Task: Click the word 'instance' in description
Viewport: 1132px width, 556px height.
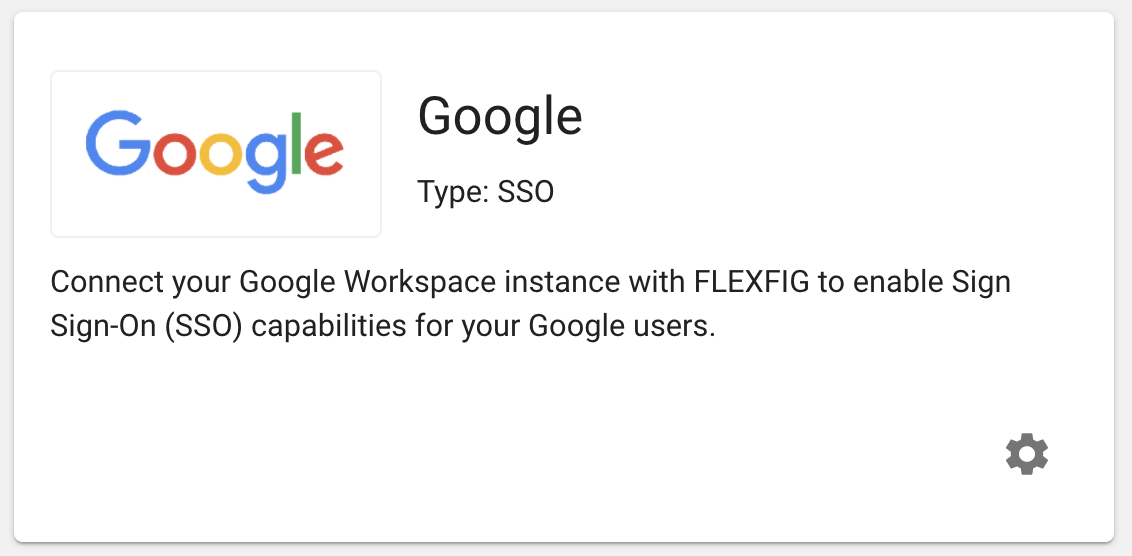Action: tap(562, 282)
